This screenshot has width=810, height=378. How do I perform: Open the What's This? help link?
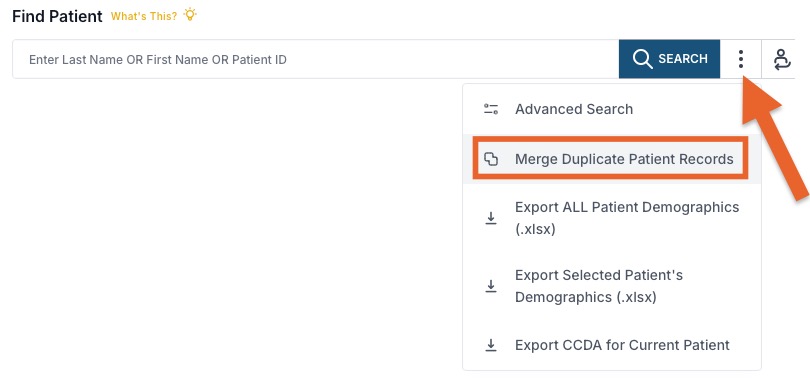[x=144, y=16]
